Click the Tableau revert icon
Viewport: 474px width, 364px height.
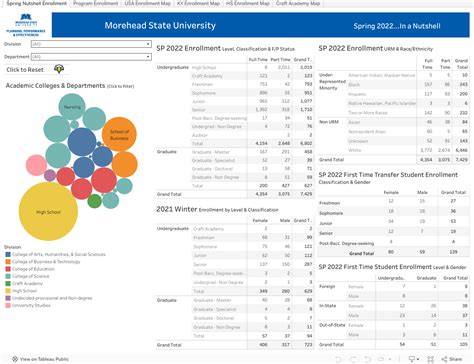pos(368,359)
